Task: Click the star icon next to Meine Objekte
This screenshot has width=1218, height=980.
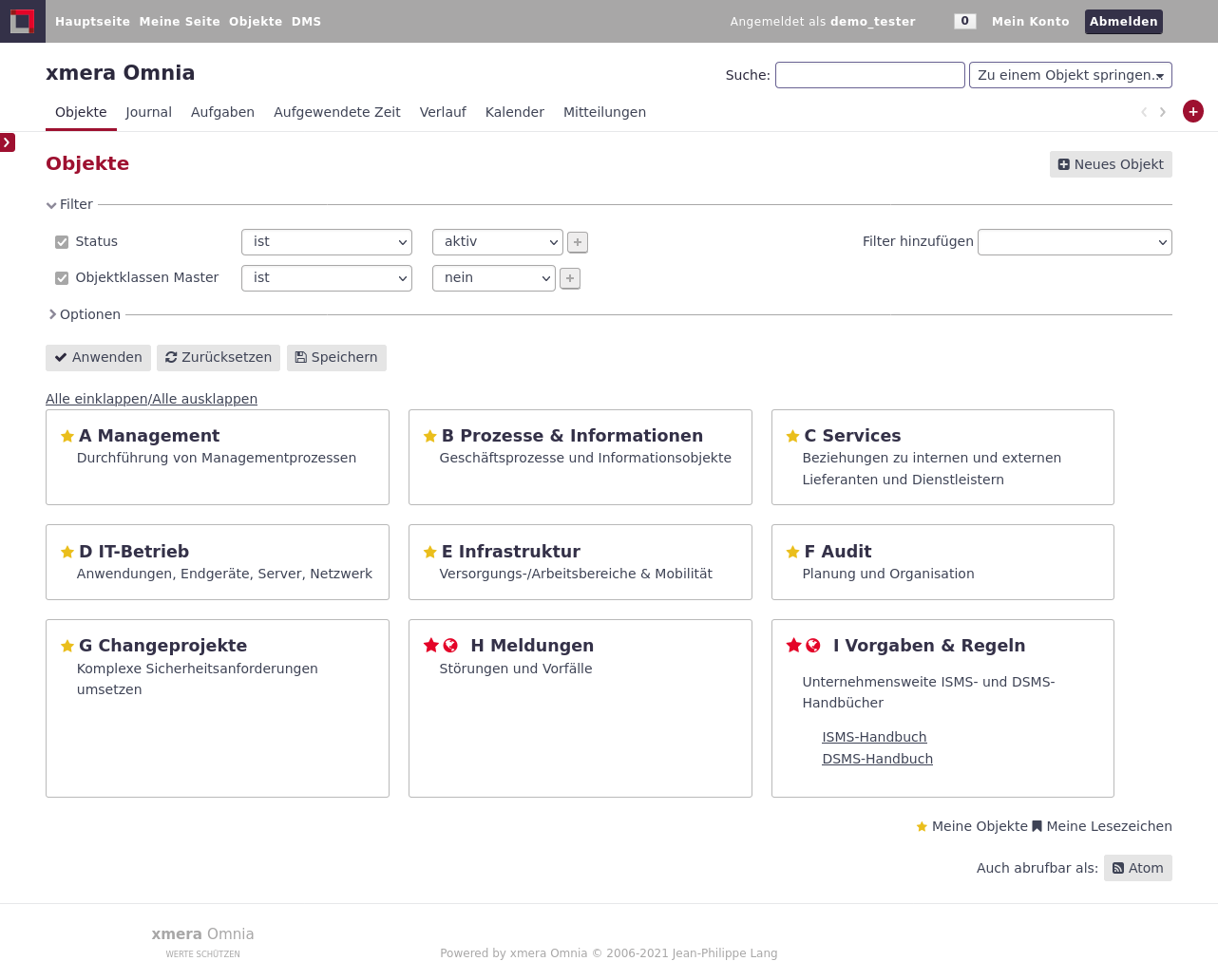Action: pos(922,827)
